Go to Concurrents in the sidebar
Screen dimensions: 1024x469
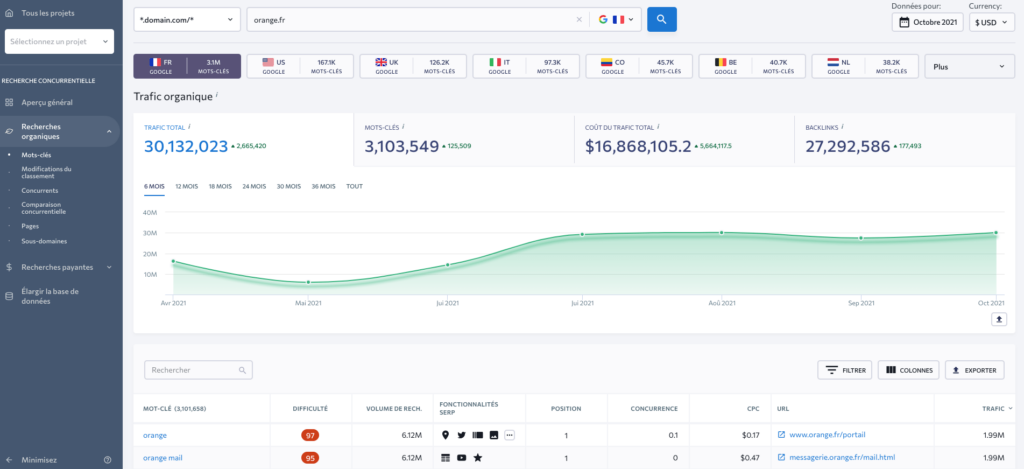point(40,191)
